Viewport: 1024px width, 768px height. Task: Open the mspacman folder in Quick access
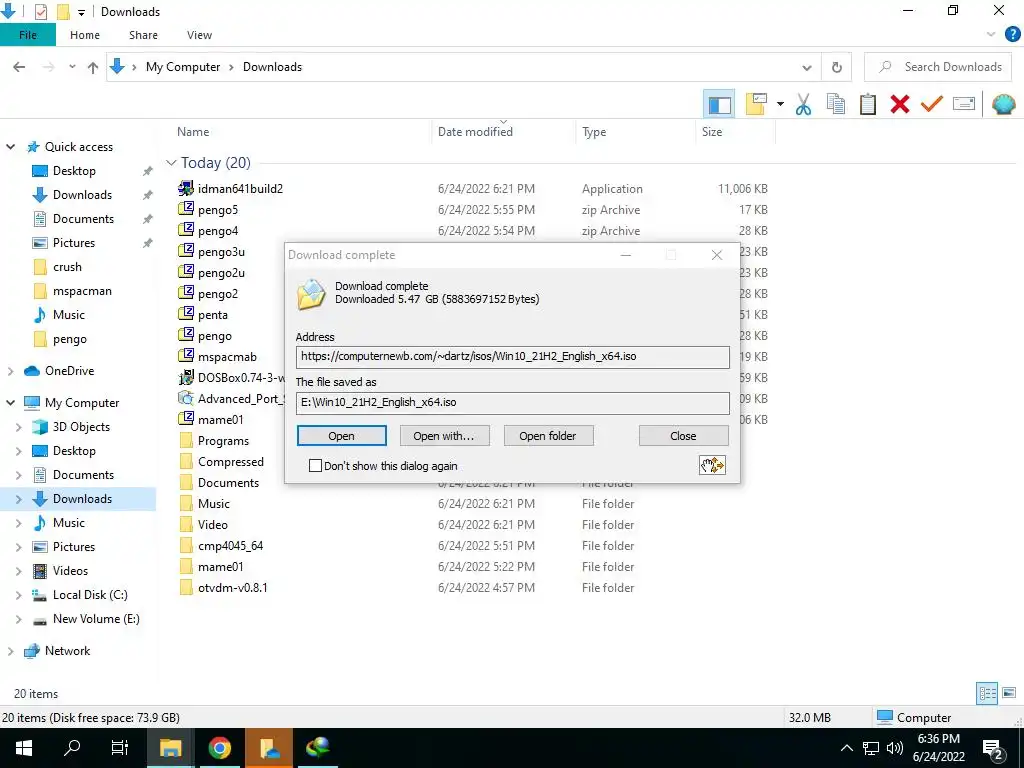click(x=82, y=291)
